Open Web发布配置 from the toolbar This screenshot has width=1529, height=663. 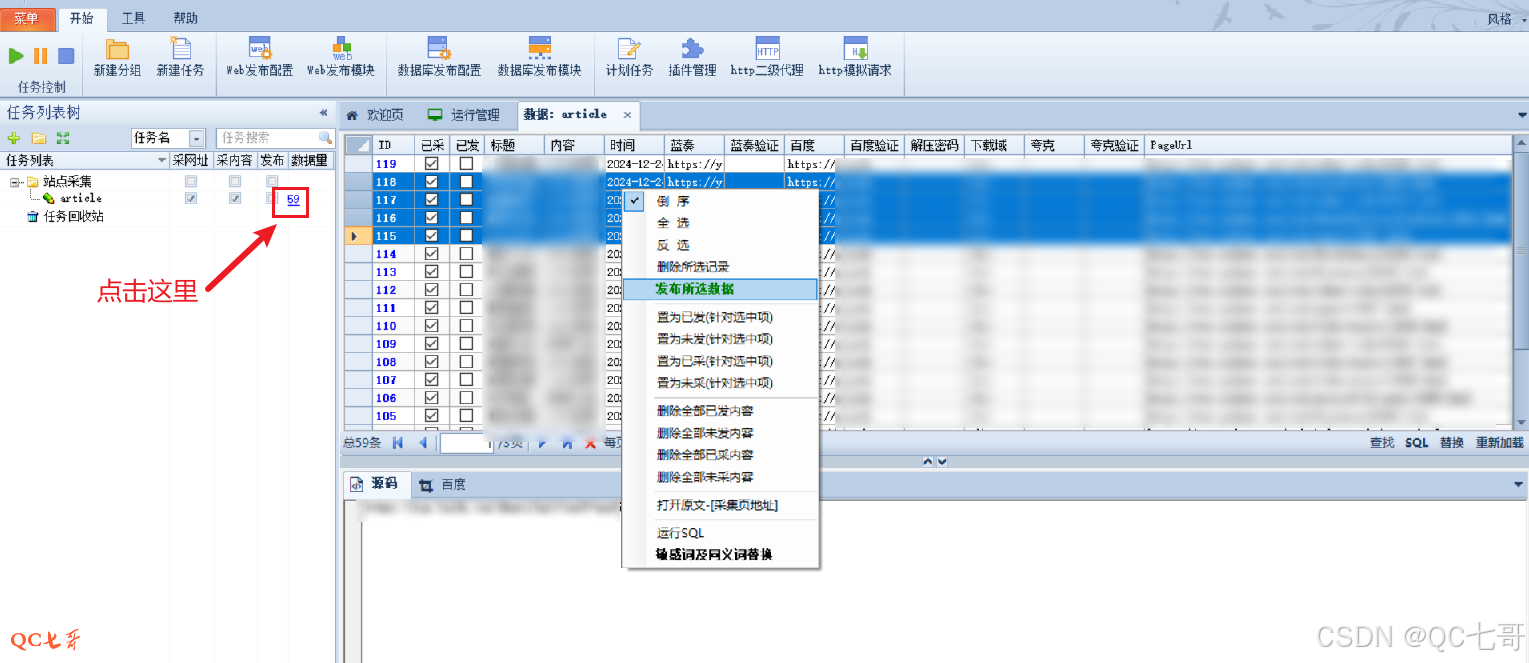[259, 50]
